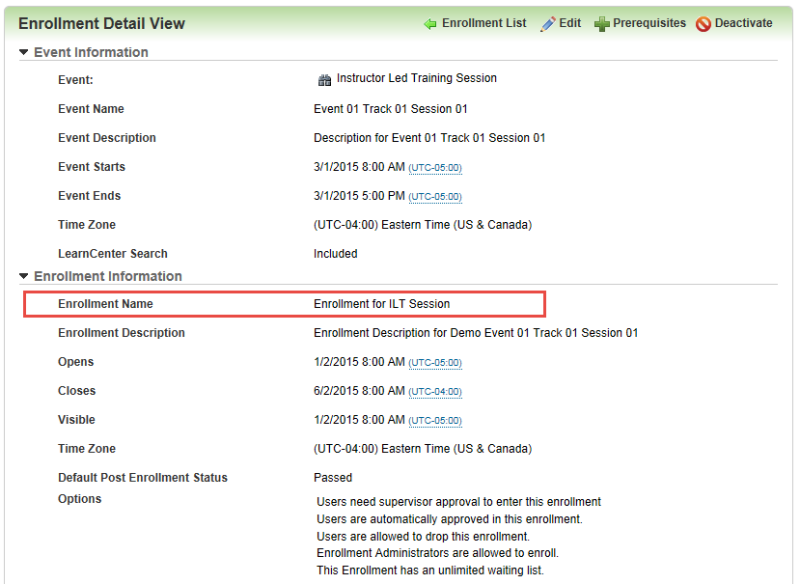The height and width of the screenshot is (584, 800).
Task: Select the Edit pencil icon
Action: 547,22
